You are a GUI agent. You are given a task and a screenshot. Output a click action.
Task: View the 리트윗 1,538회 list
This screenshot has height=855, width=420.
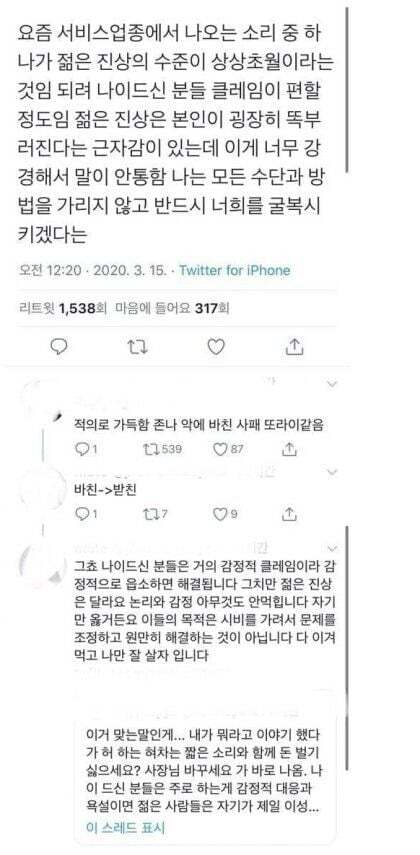(x=63, y=308)
